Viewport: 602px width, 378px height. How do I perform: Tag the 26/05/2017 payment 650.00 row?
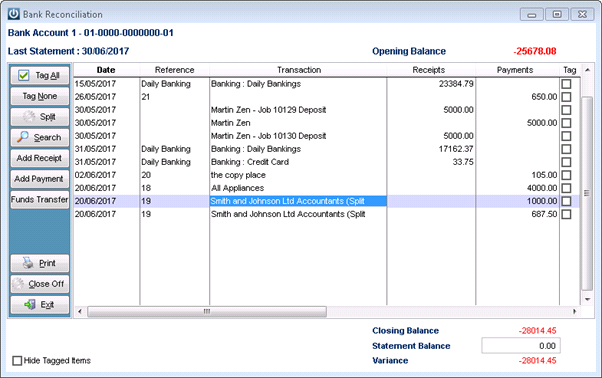566,97
